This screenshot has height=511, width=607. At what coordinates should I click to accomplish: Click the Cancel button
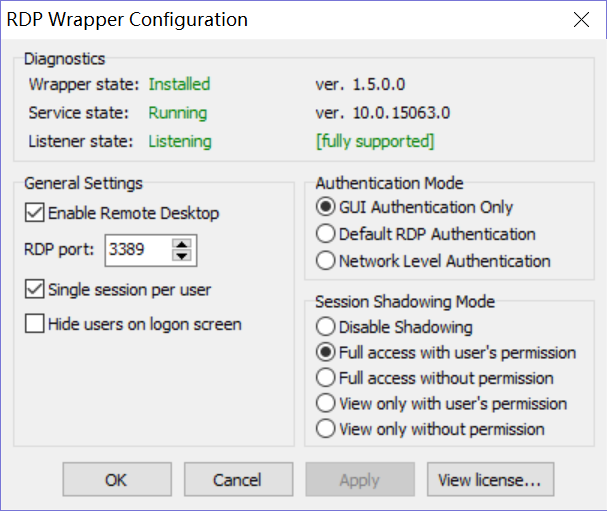click(x=238, y=480)
